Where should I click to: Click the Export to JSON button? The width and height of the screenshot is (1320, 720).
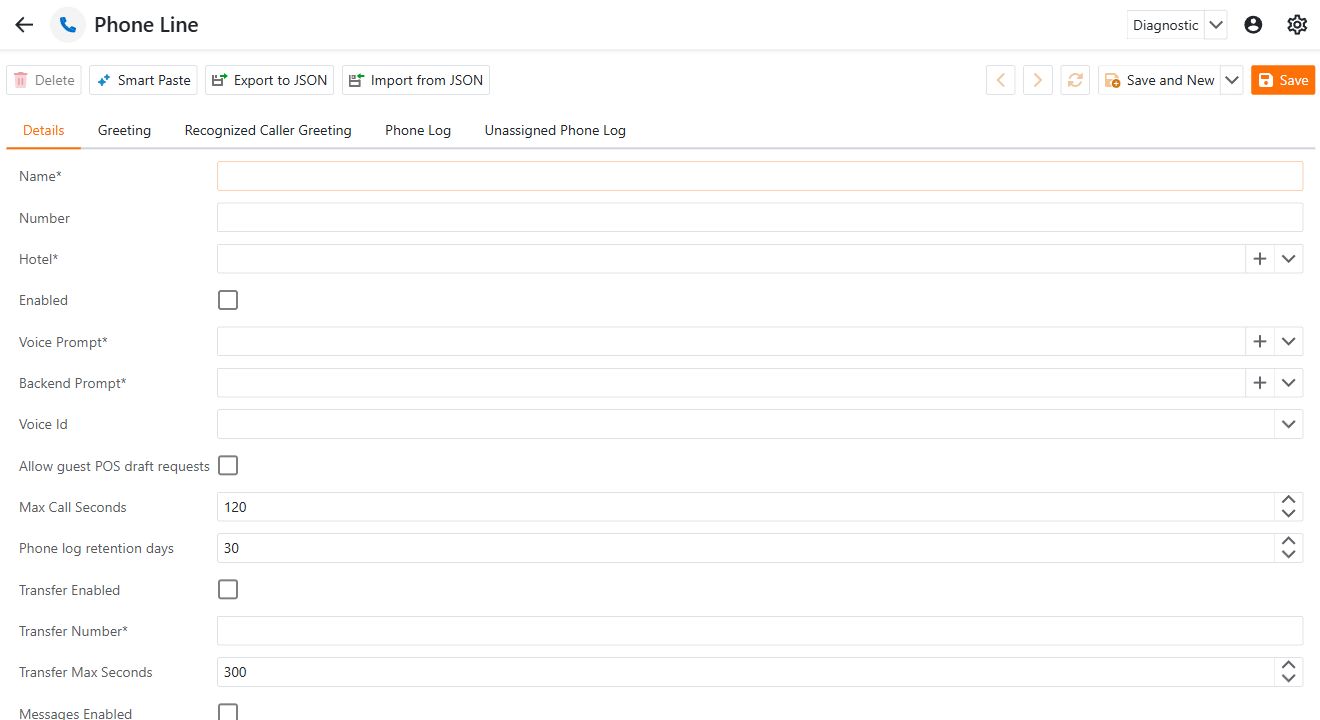270,80
